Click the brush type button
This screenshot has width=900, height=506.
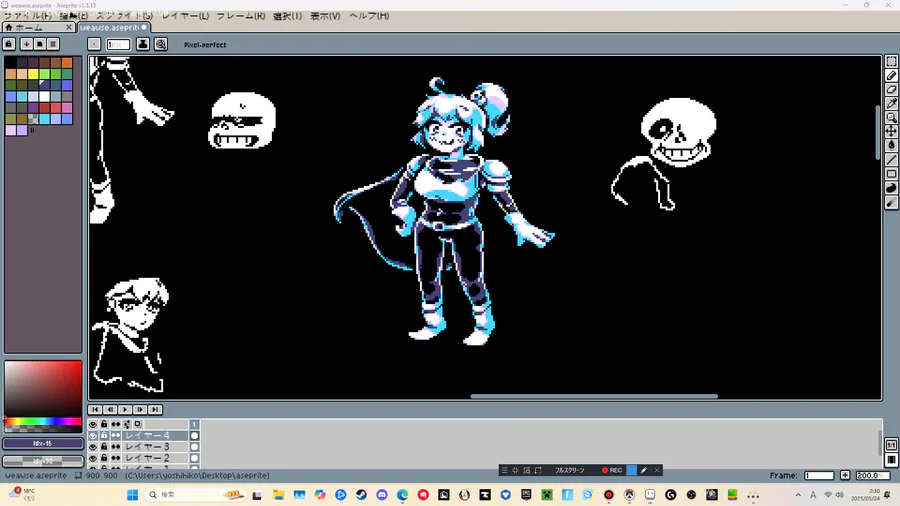[x=94, y=44]
